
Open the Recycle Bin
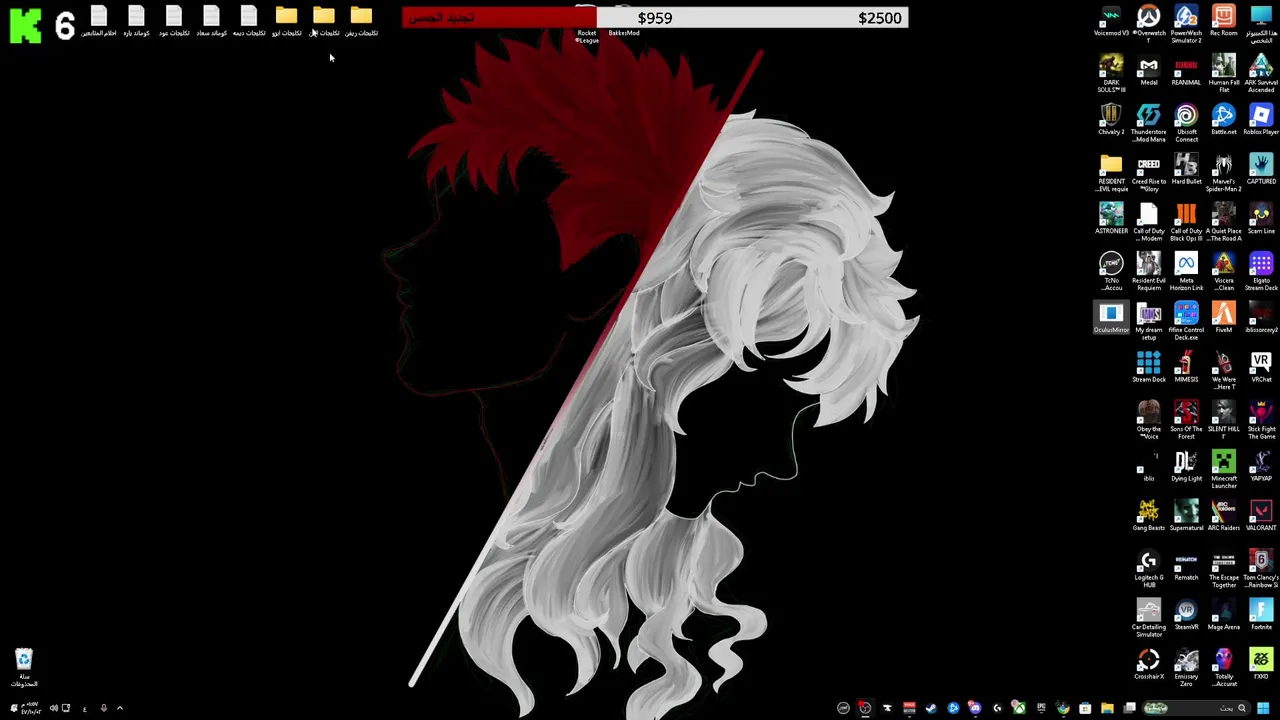coord(24,667)
